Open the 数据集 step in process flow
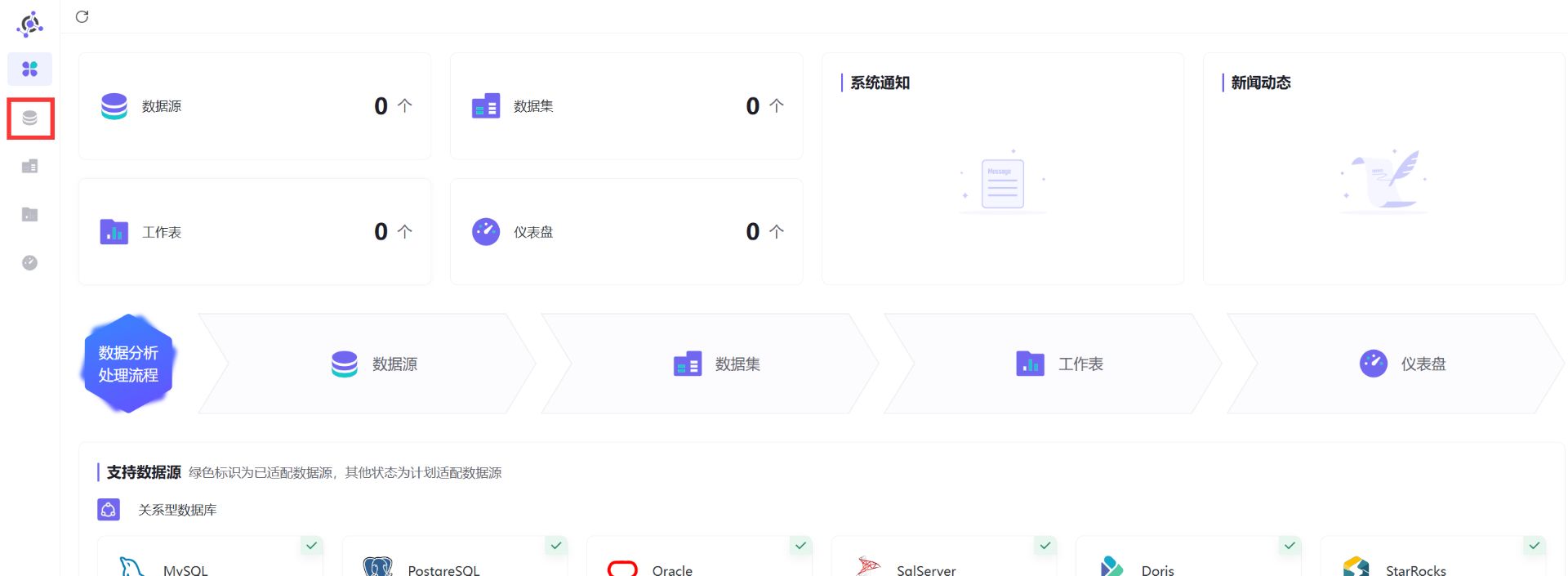 pyautogui.click(x=710, y=364)
